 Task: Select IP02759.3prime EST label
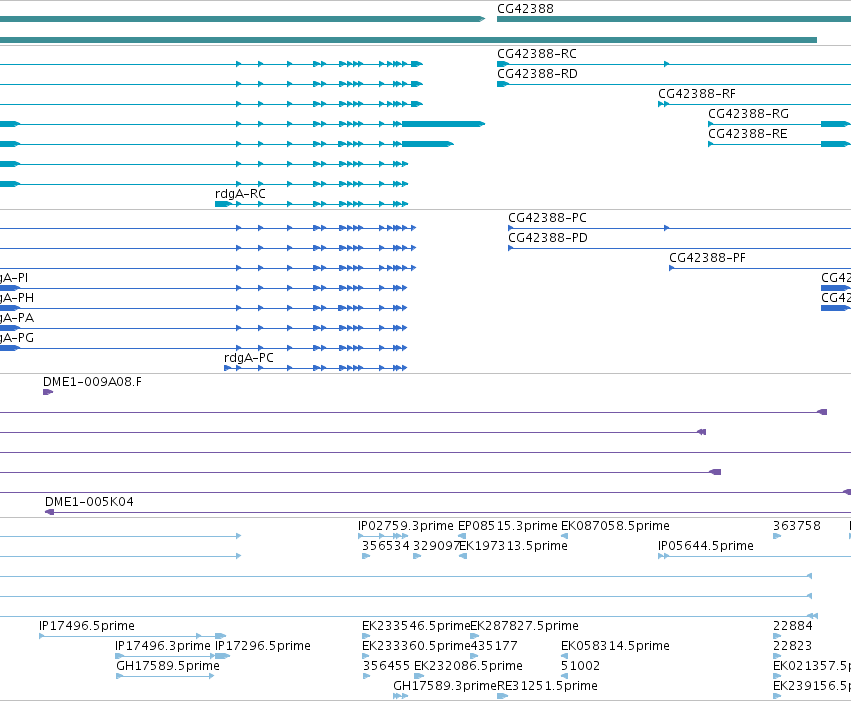(x=405, y=526)
